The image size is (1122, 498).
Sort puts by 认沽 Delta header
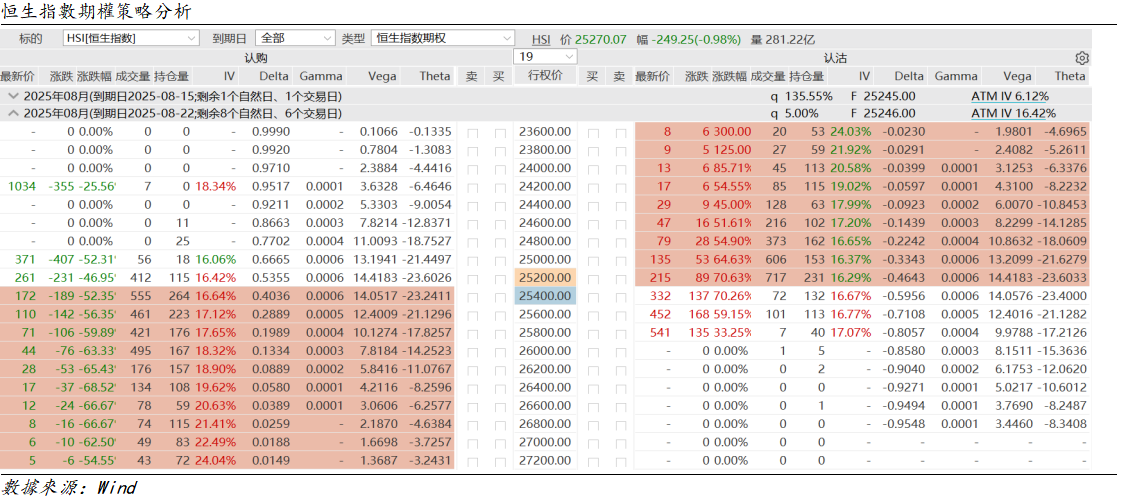coord(909,76)
